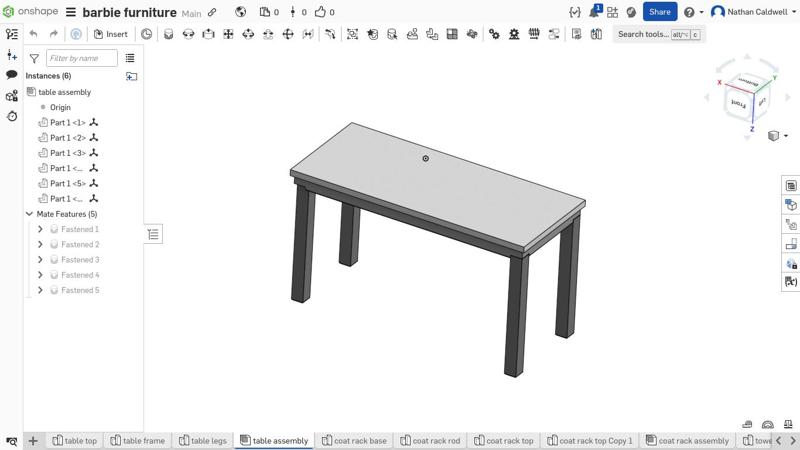Select the Revolute mate tool
Viewport: 800px width, 450px height.
pos(188,34)
